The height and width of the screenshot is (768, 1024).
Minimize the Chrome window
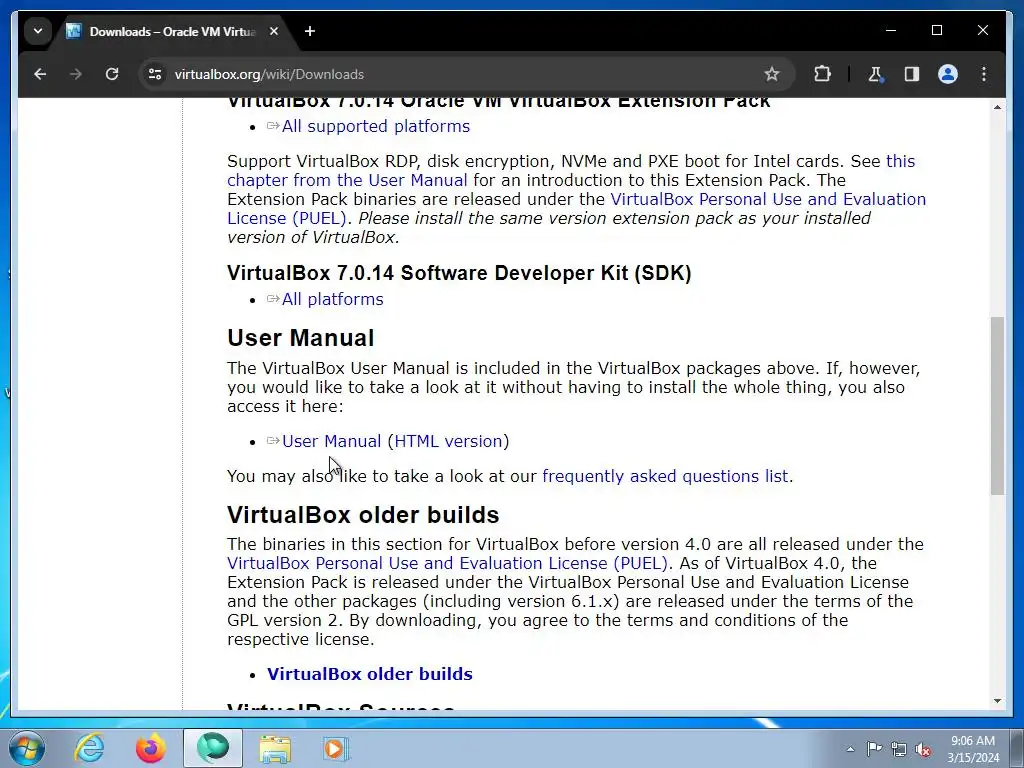coord(891,30)
